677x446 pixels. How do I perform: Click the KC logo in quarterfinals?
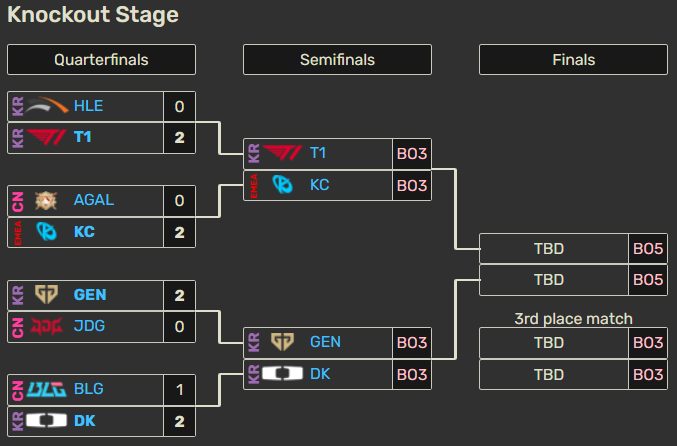(x=46, y=232)
